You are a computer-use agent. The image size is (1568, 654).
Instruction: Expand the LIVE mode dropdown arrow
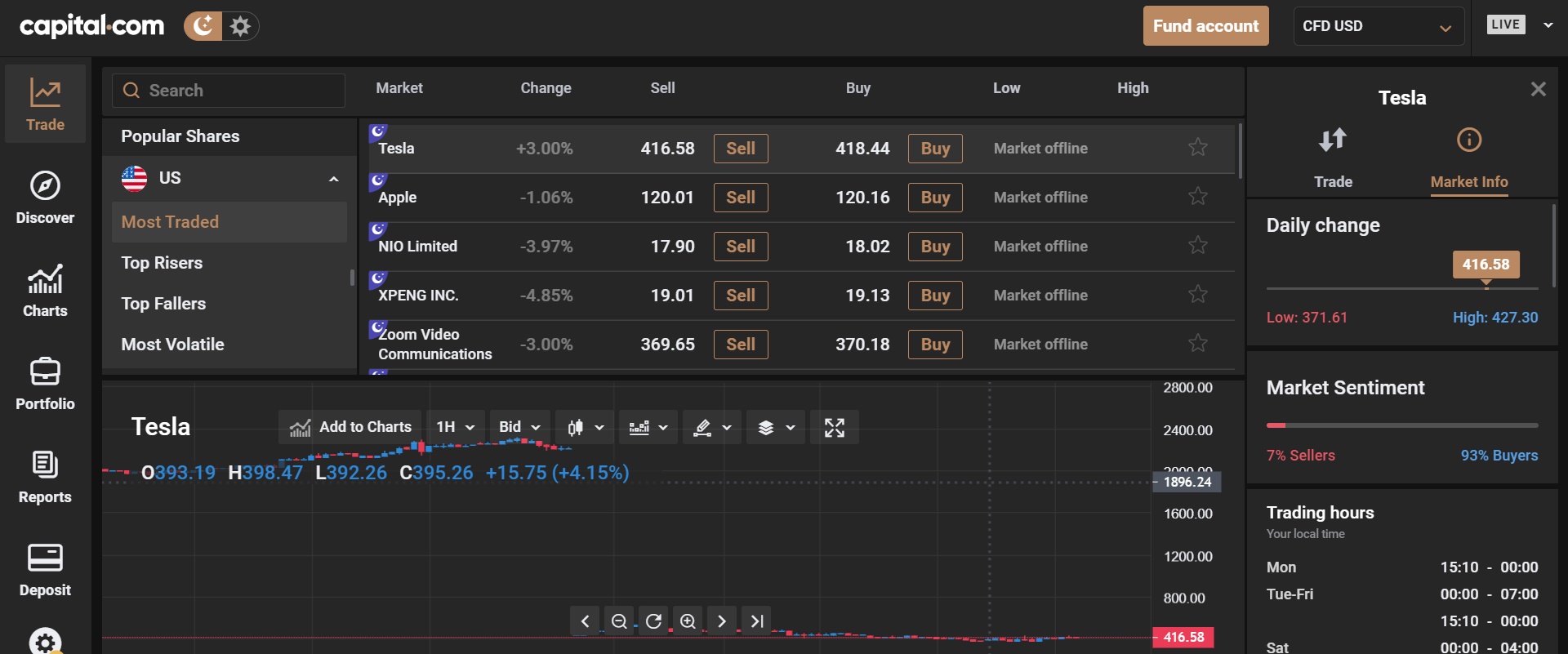[1548, 25]
